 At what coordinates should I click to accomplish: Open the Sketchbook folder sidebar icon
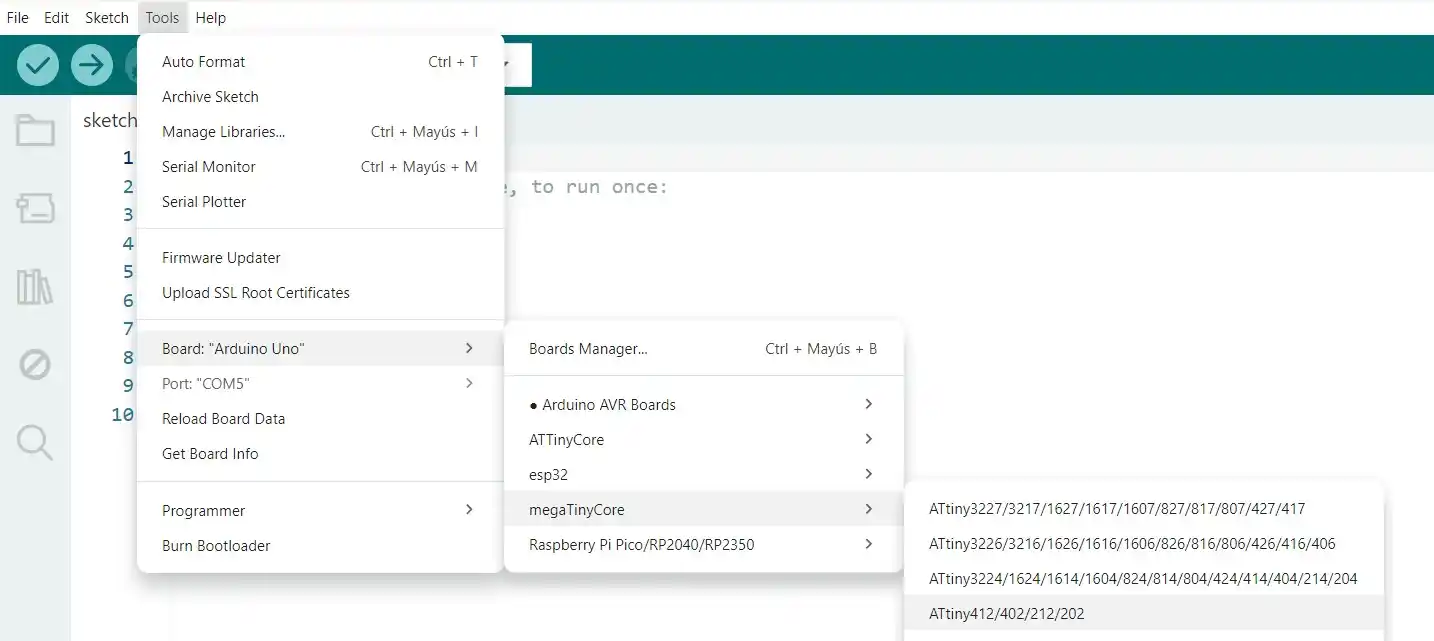(35, 130)
